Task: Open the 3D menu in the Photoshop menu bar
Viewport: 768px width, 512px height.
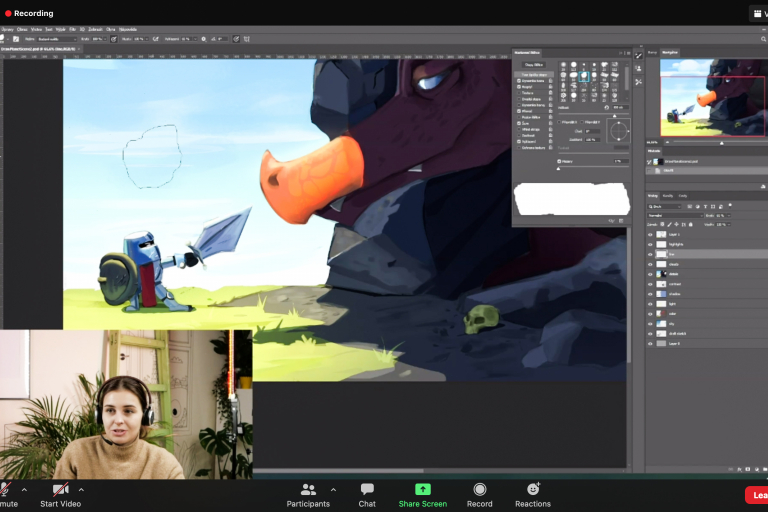Action: click(x=83, y=30)
